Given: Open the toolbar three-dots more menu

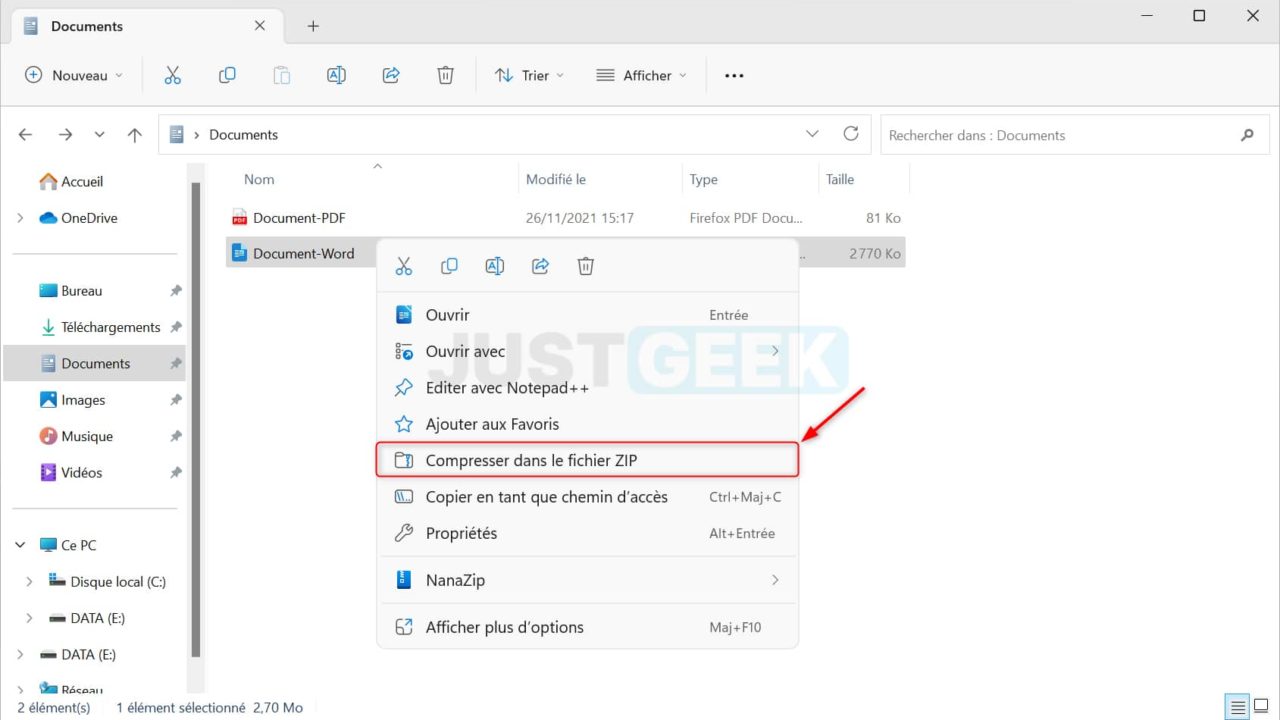Looking at the screenshot, I should (x=734, y=75).
